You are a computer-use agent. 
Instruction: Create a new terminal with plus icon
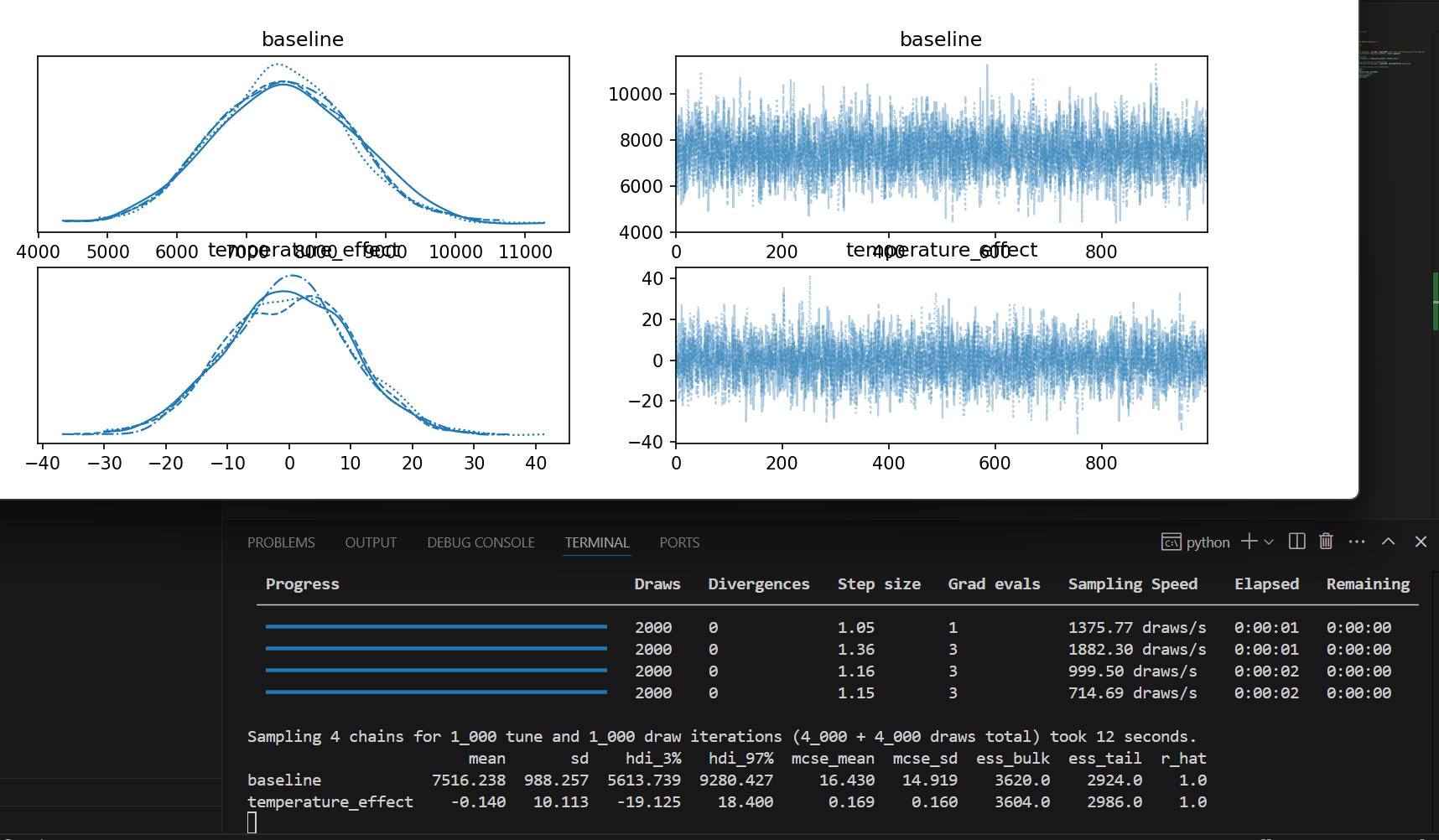coord(1249,542)
